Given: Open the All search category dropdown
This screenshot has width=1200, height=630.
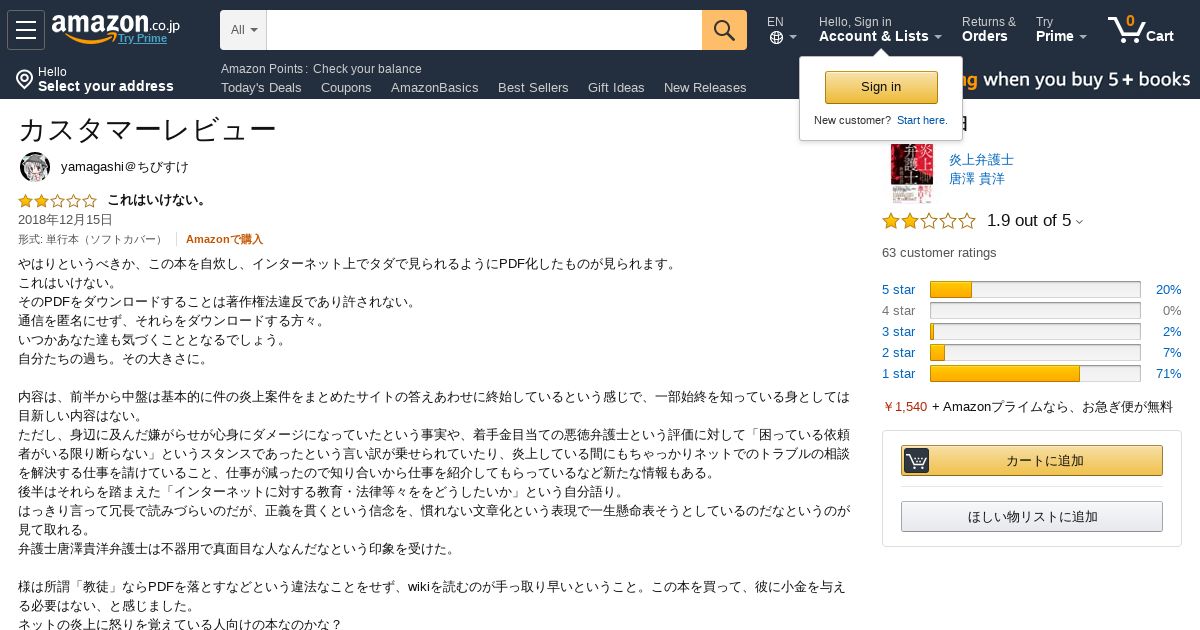Looking at the screenshot, I should [x=244, y=30].
